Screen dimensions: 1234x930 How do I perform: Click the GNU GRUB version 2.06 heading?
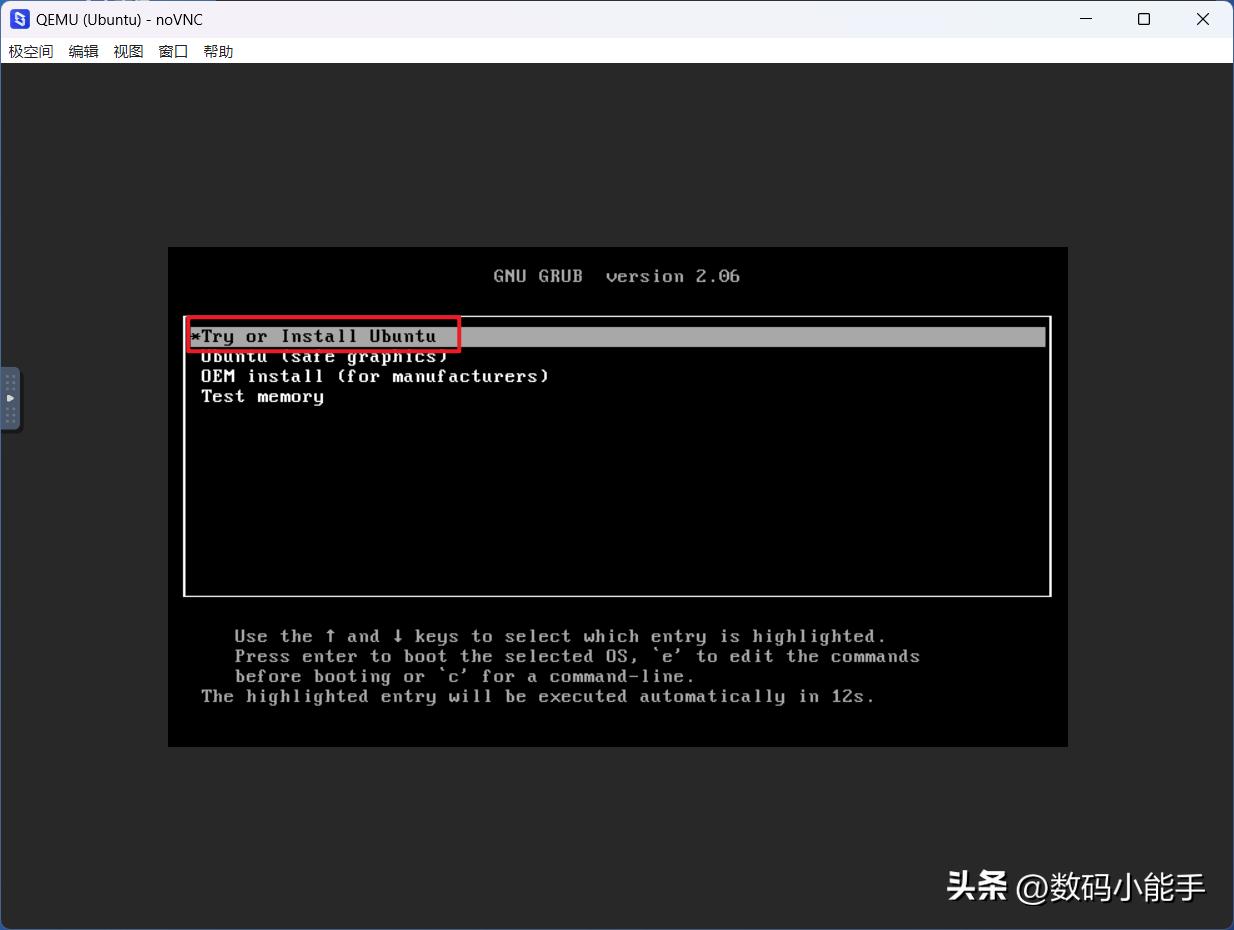pos(617,276)
